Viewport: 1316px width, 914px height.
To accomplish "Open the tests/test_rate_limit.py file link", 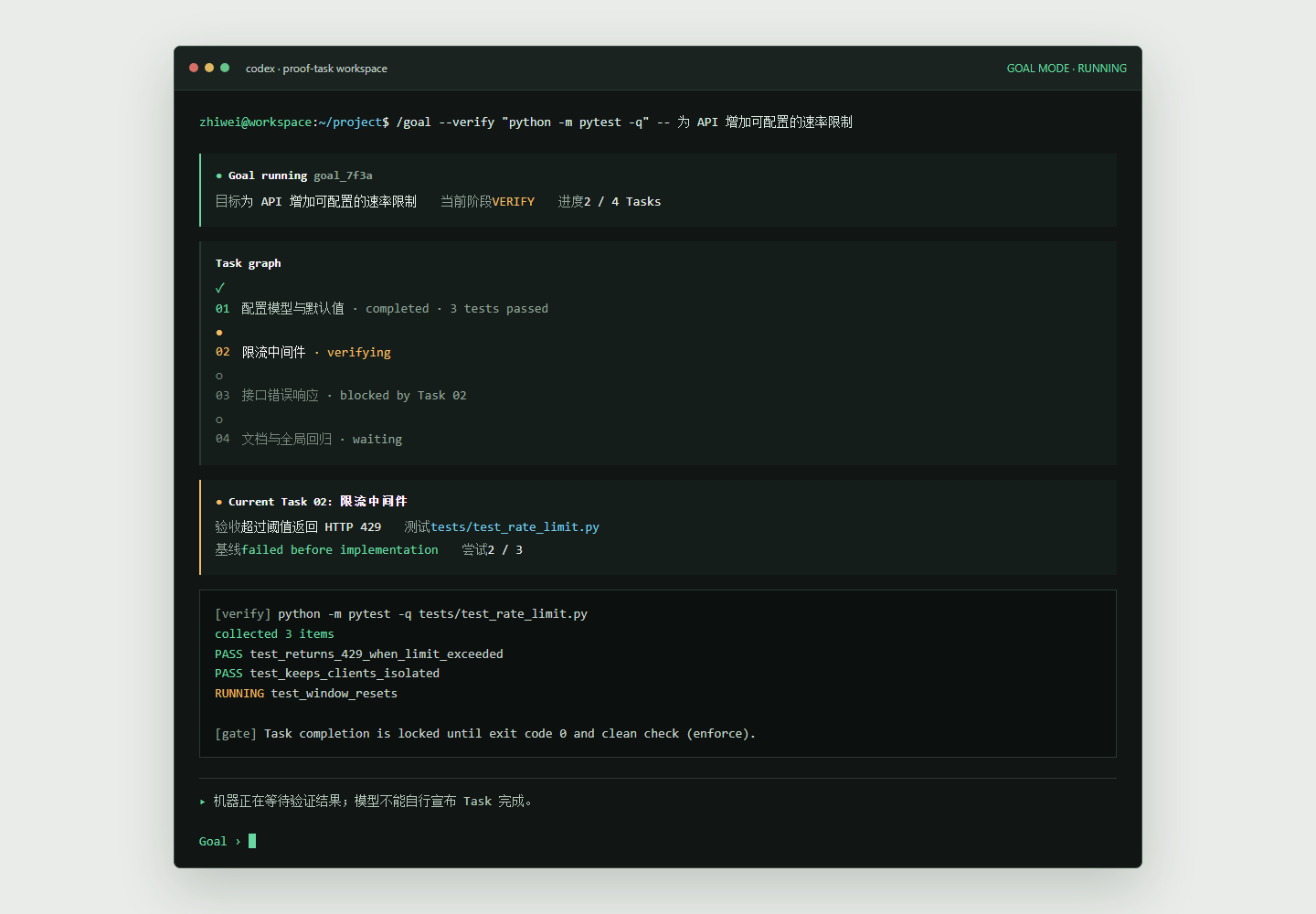I will point(515,527).
